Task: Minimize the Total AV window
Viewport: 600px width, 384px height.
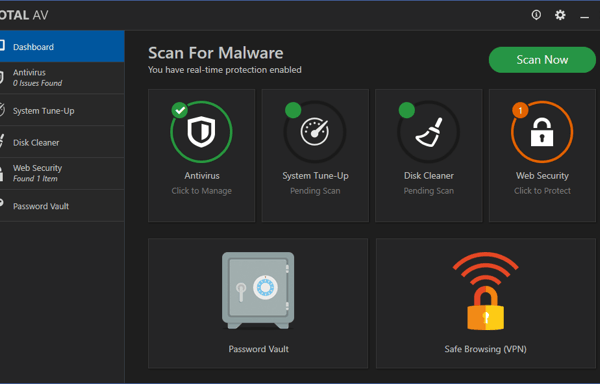Action: [584, 17]
